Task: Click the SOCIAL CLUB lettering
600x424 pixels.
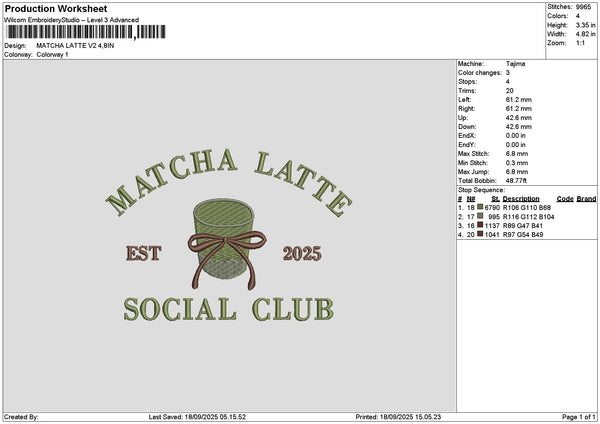Action: [228, 309]
